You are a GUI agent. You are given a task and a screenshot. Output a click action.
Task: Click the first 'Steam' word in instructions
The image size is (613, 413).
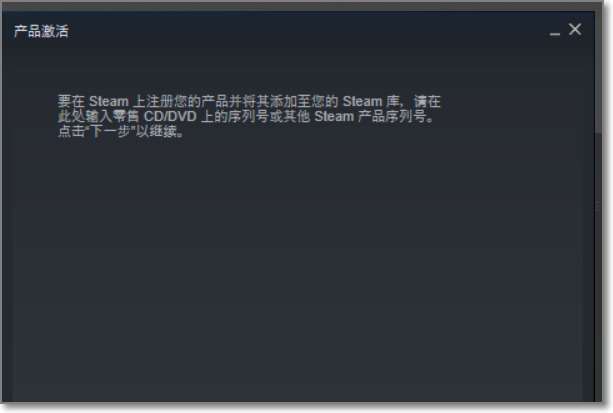pos(109,102)
